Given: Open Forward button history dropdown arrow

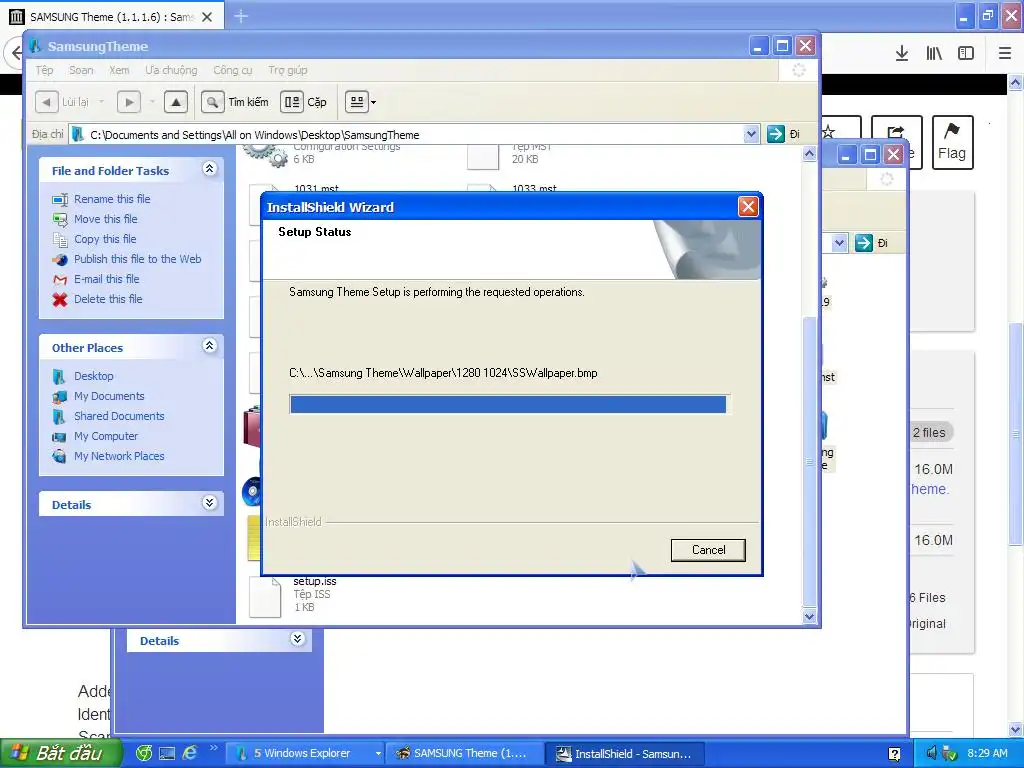Looking at the screenshot, I should click(152, 102).
